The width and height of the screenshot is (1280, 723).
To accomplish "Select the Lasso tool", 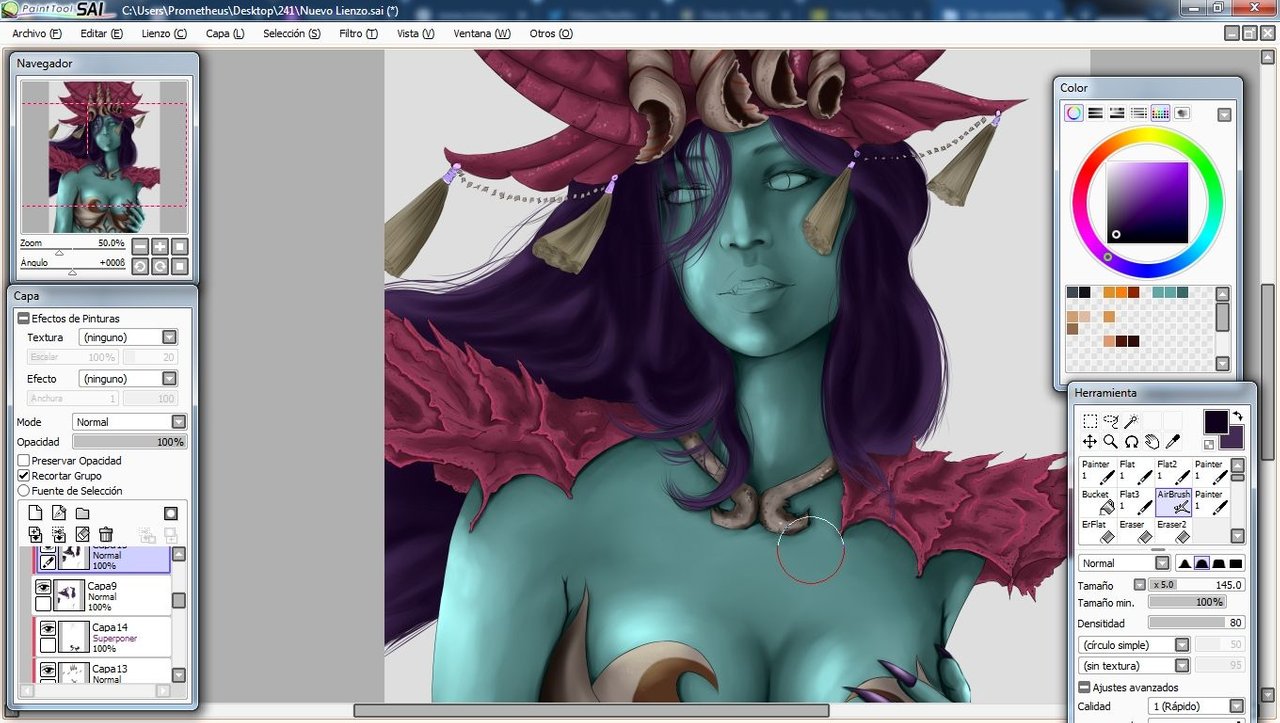I will pyautogui.click(x=1110, y=421).
